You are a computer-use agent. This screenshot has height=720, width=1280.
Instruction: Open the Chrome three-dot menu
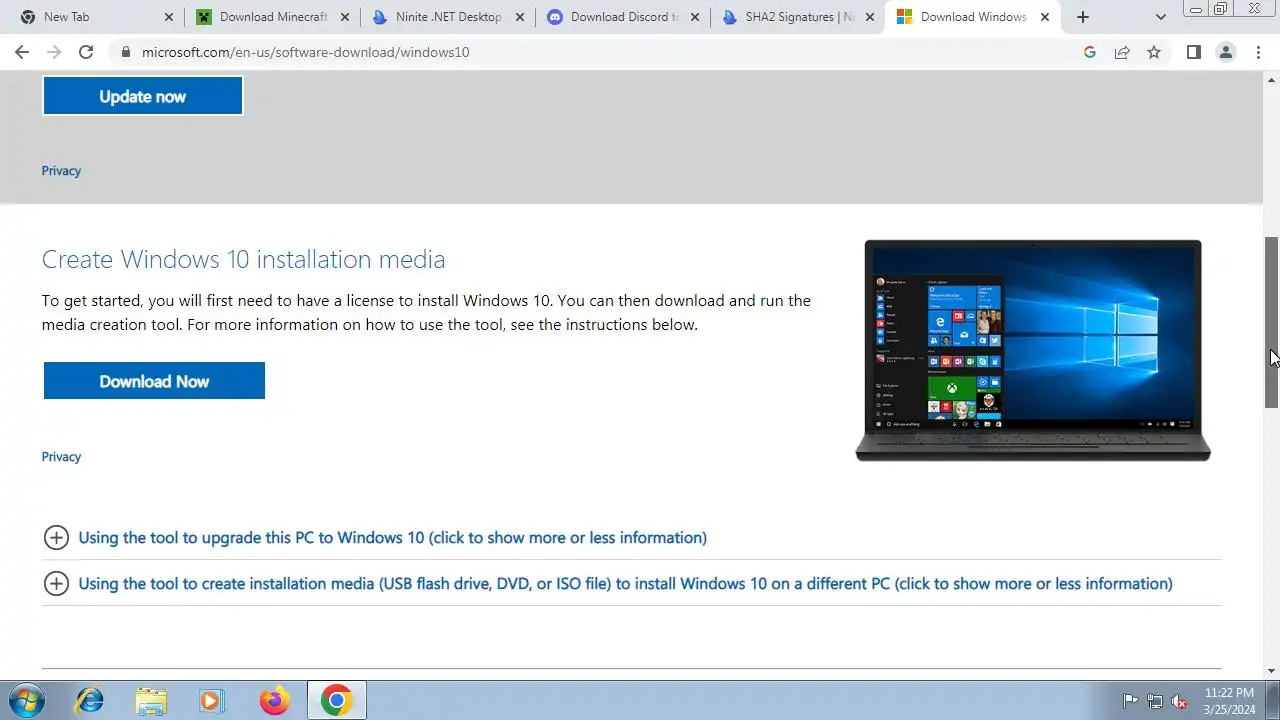[1258, 52]
